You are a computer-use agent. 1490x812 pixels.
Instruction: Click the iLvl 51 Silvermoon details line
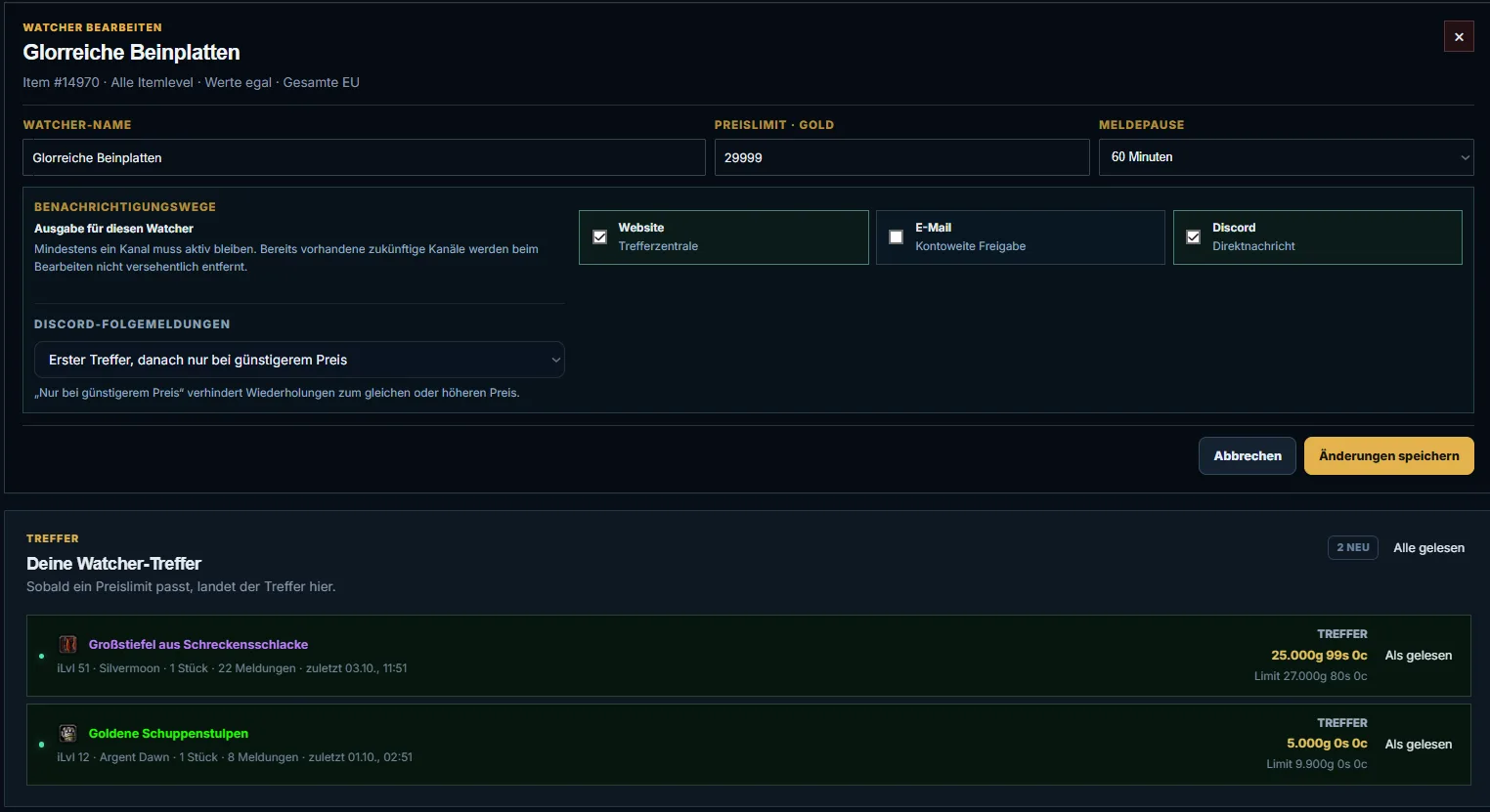point(232,668)
